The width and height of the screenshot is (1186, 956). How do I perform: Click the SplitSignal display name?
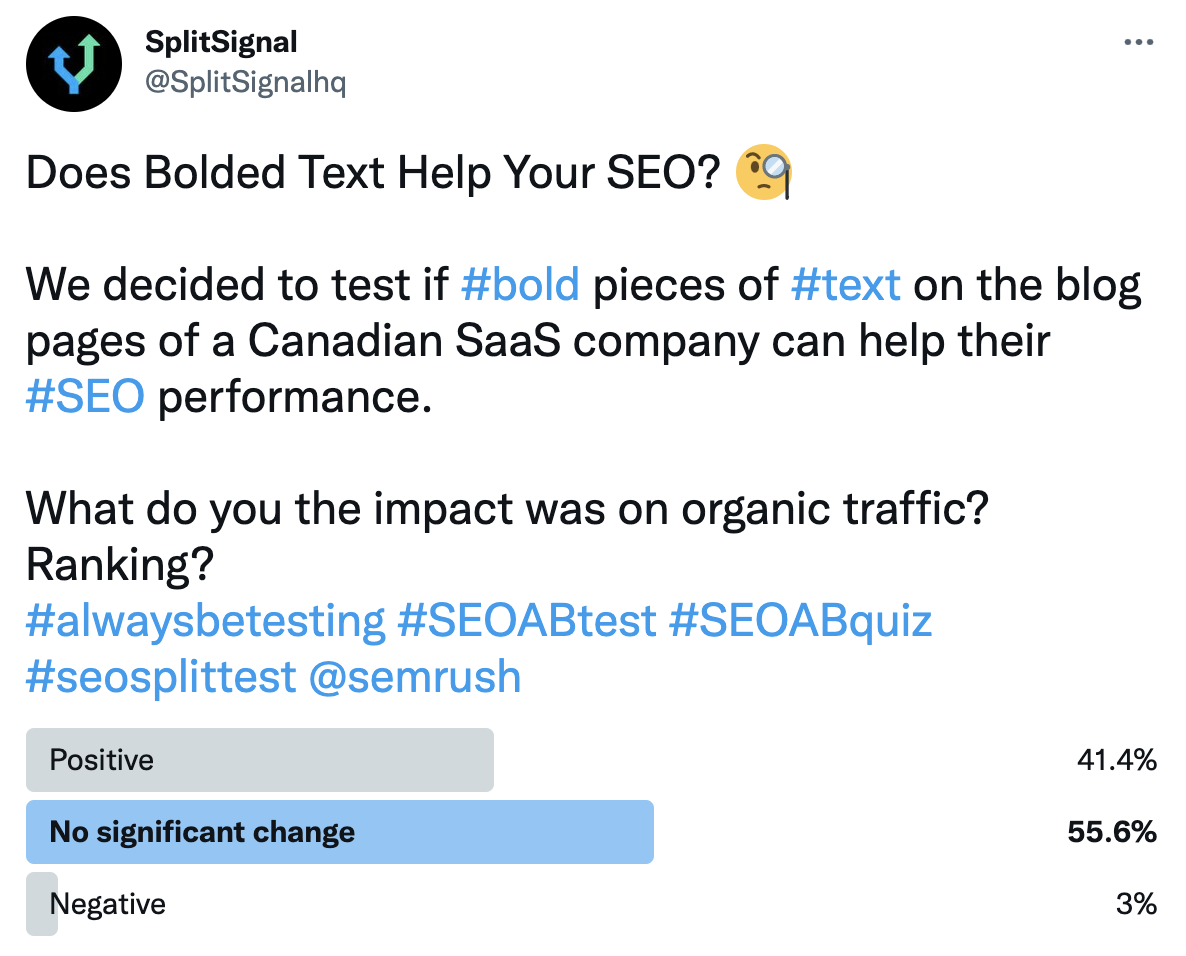click(x=221, y=42)
